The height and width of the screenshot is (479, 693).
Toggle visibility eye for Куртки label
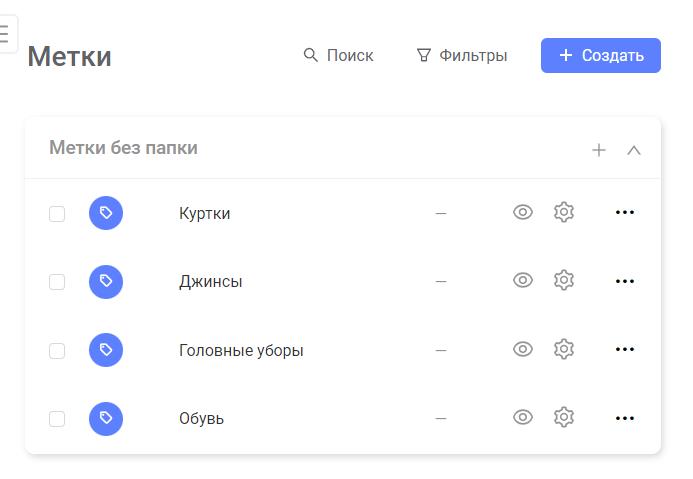[523, 212]
